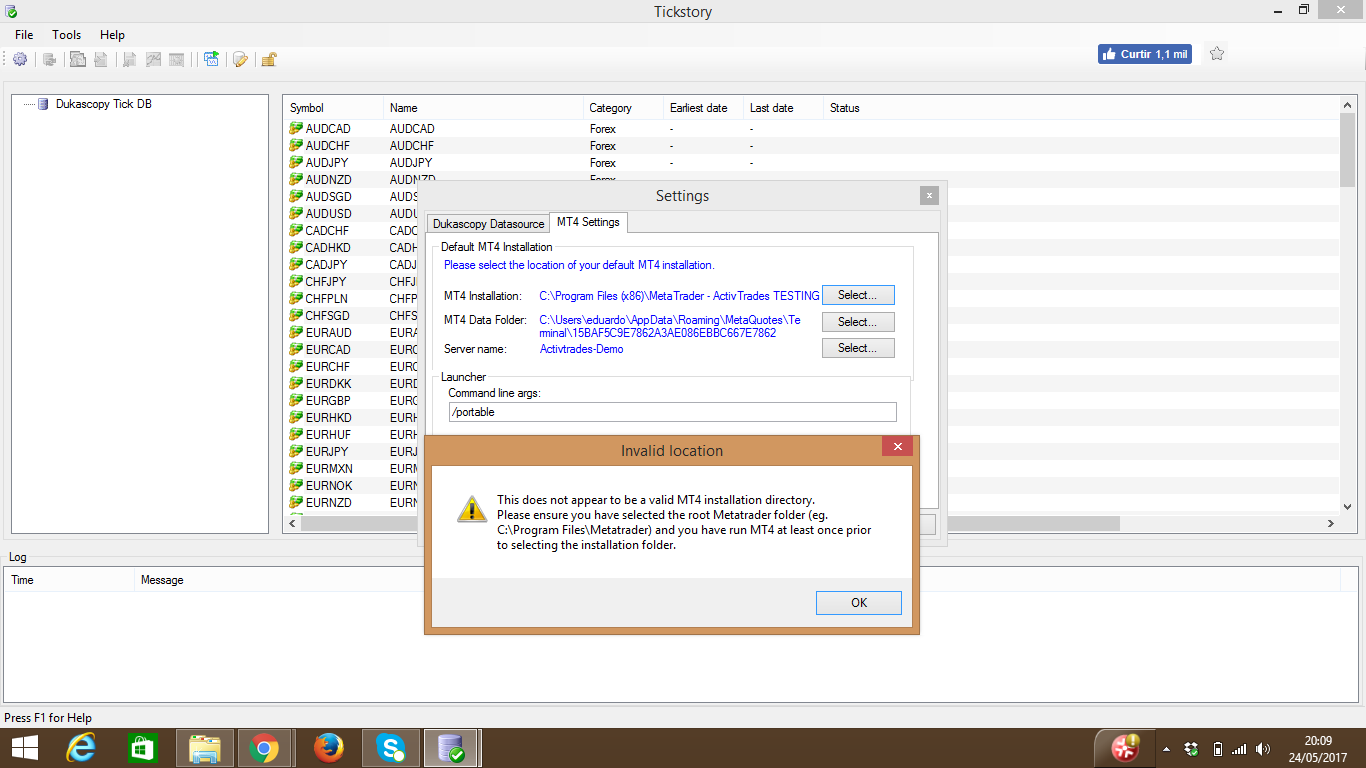The height and width of the screenshot is (768, 1366).
Task: Click the symbol list vertical scrollbar thumb
Action: pyautogui.click(x=1348, y=150)
